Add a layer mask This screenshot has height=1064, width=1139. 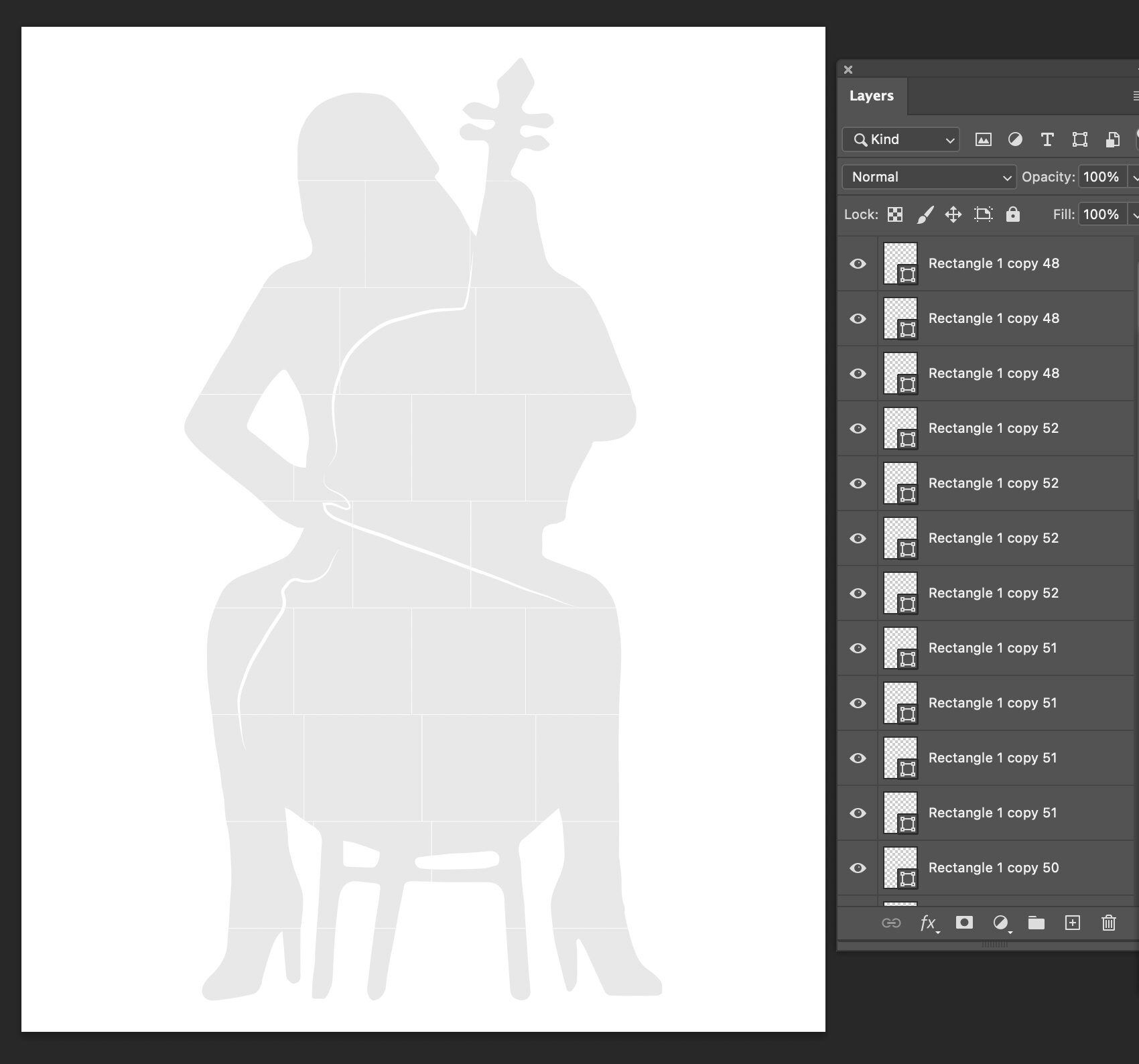pos(964,923)
